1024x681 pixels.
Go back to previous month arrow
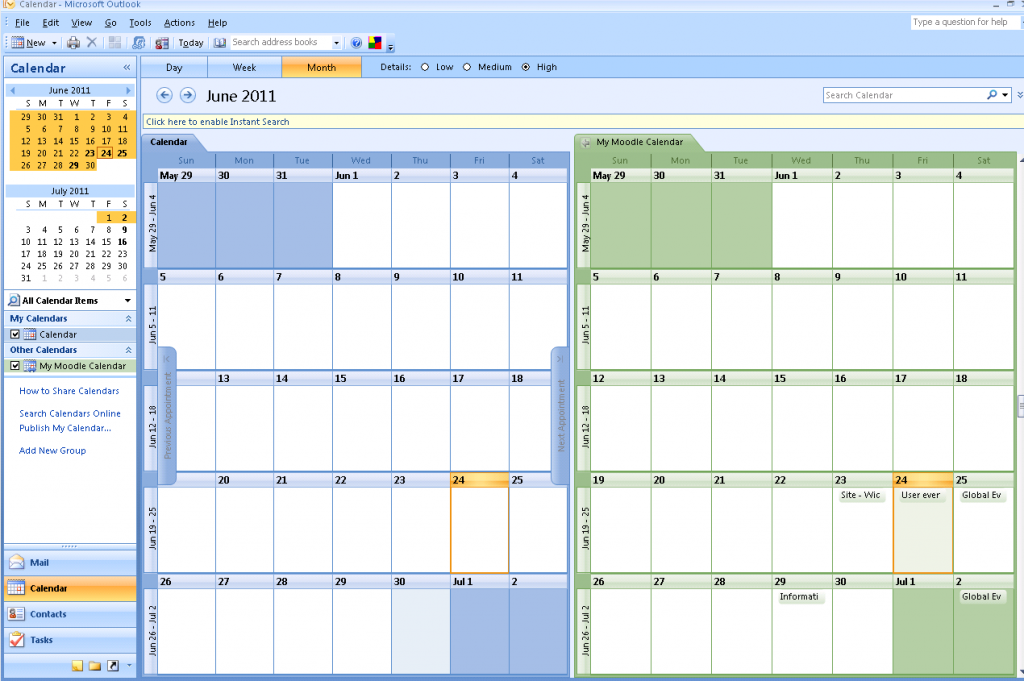165,96
